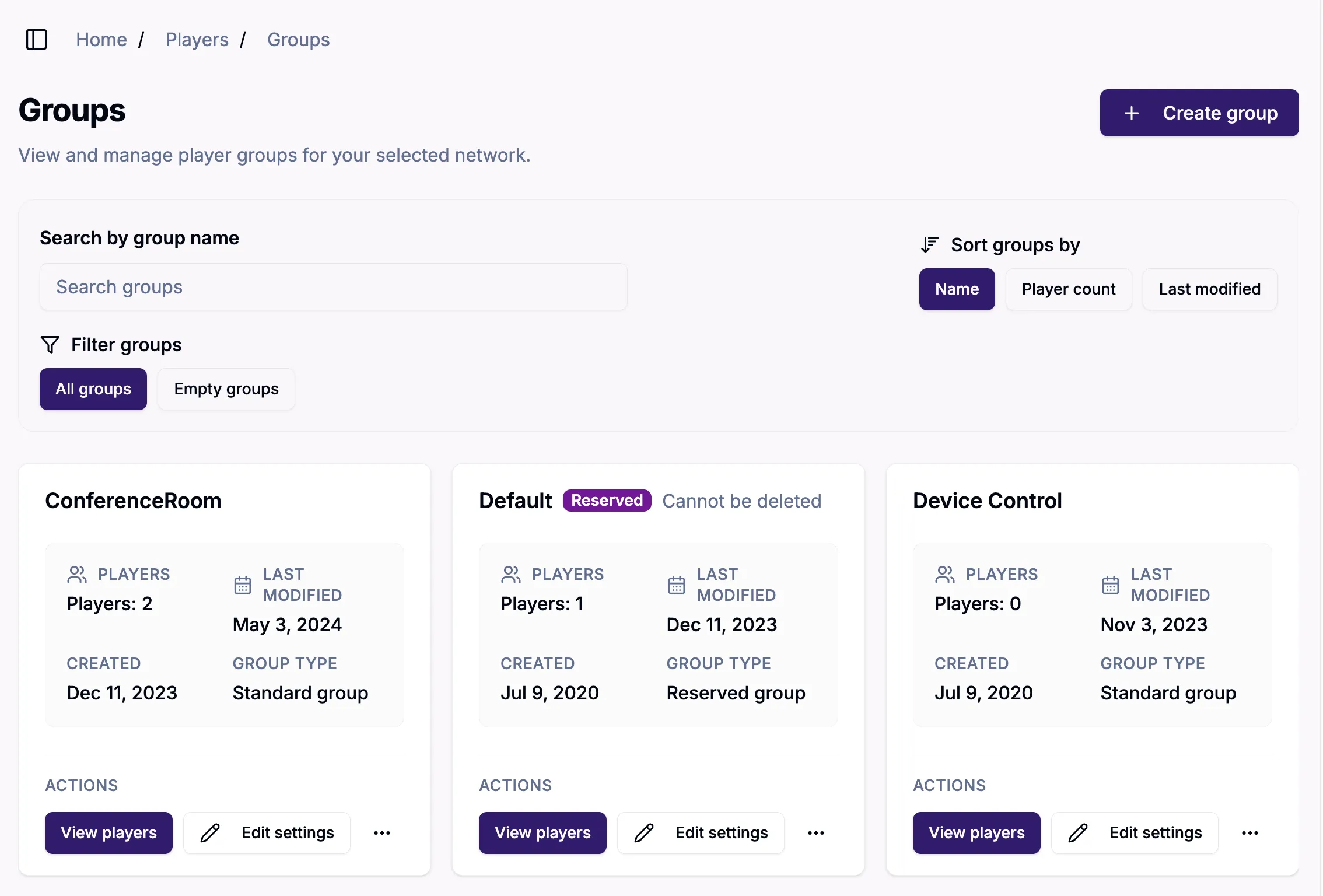Click the plus icon in Create group
Viewport: 1323px width, 896px height.
(x=1131, y=113)
